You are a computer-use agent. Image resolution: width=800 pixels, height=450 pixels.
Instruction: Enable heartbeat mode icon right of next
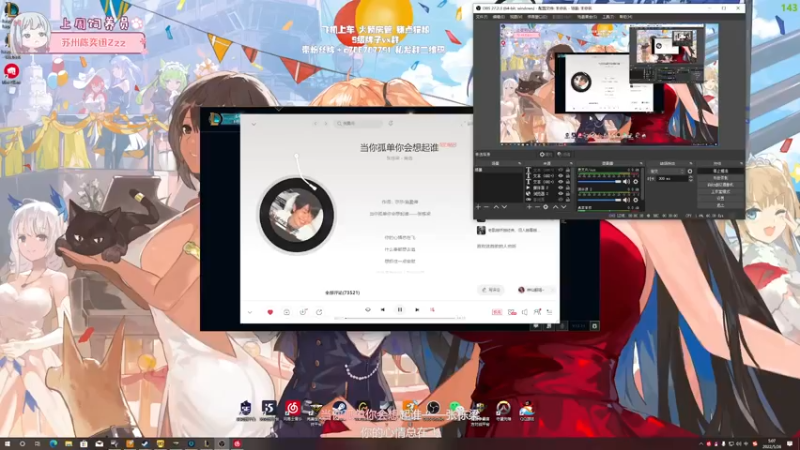click(x=432, y=310)
